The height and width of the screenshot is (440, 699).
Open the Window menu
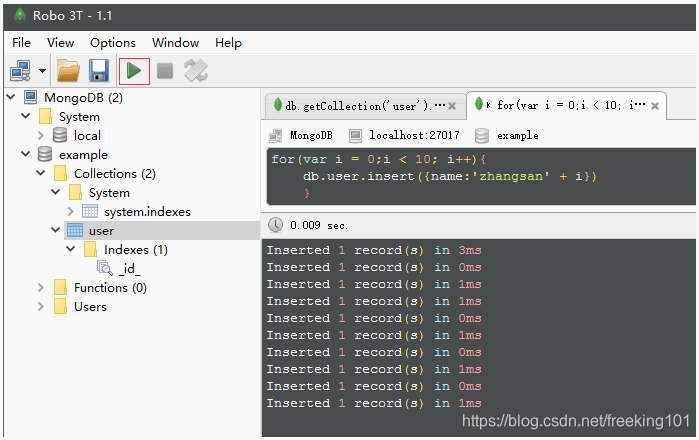[175, 43]
